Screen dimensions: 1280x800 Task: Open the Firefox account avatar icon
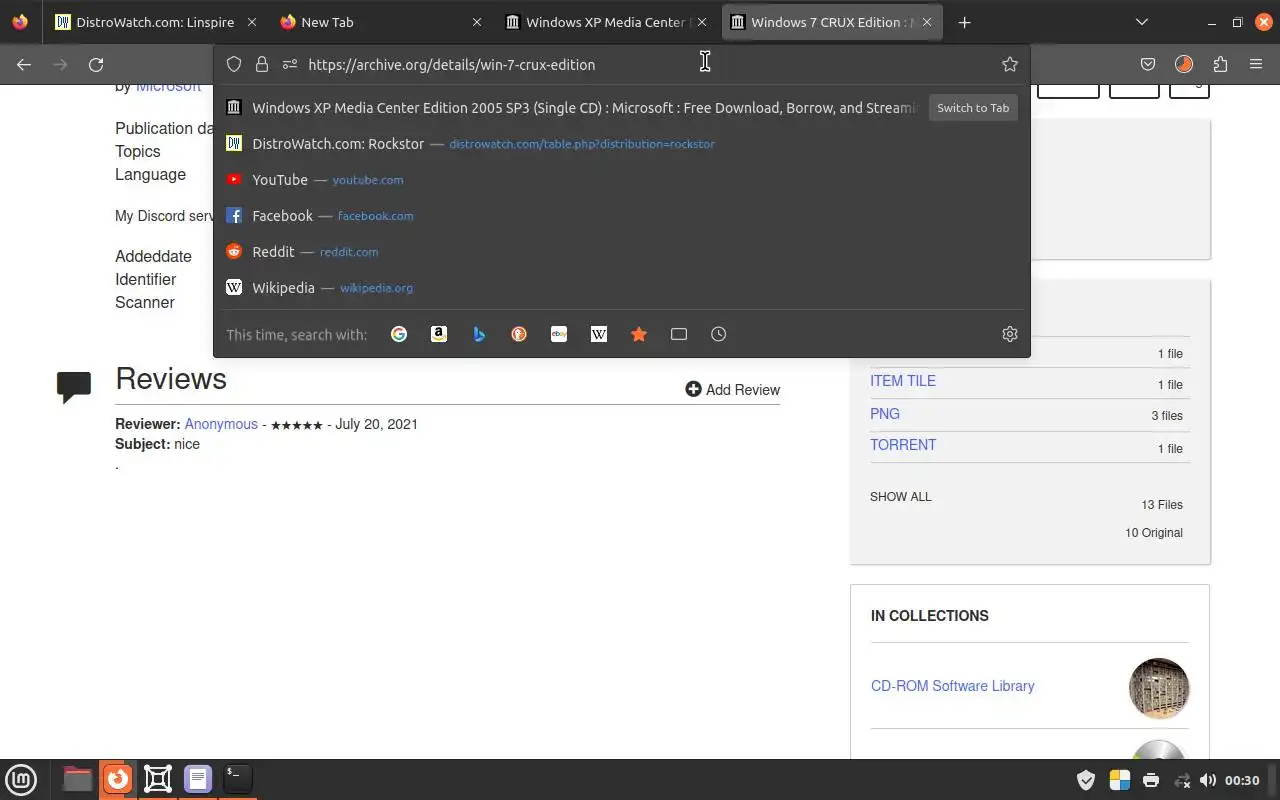[1184, 64]
